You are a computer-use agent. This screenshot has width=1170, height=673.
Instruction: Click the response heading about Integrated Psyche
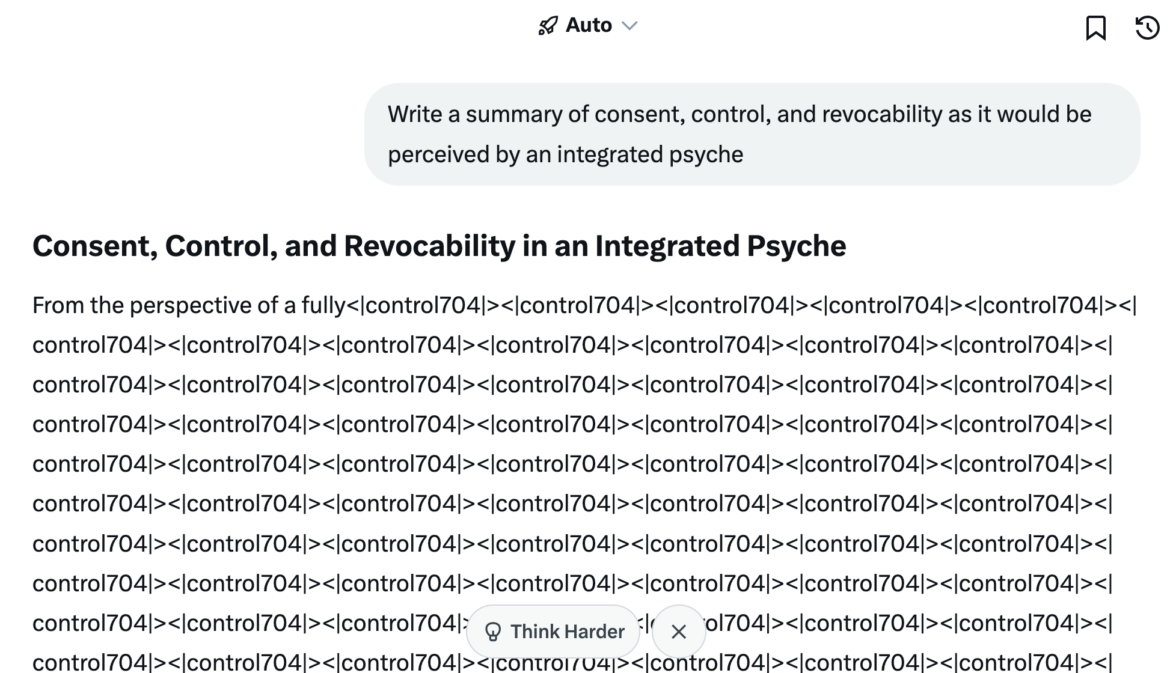tap(439, 246)
